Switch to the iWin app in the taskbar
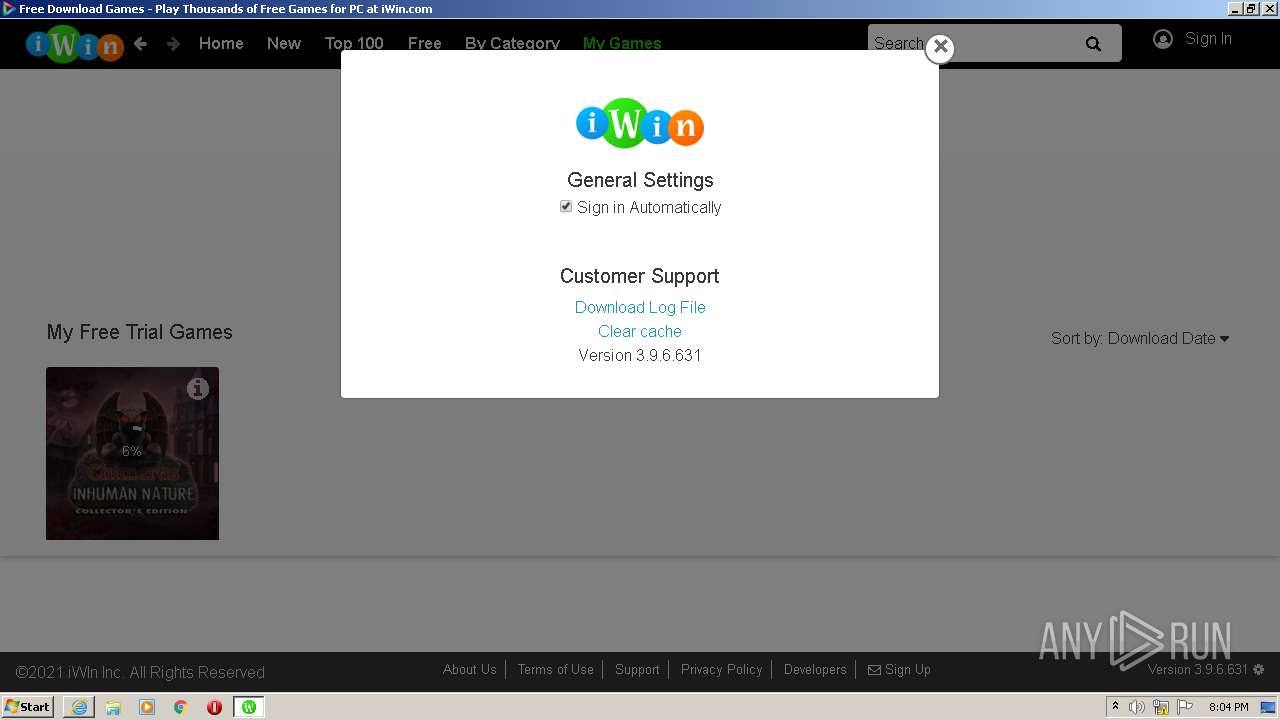The image size is (1280, 720). (x=249, y=707)
